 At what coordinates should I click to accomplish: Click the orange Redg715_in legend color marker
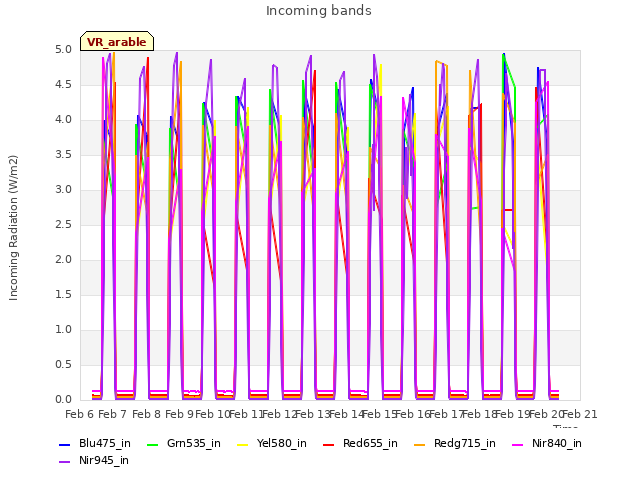coord(420,444)
